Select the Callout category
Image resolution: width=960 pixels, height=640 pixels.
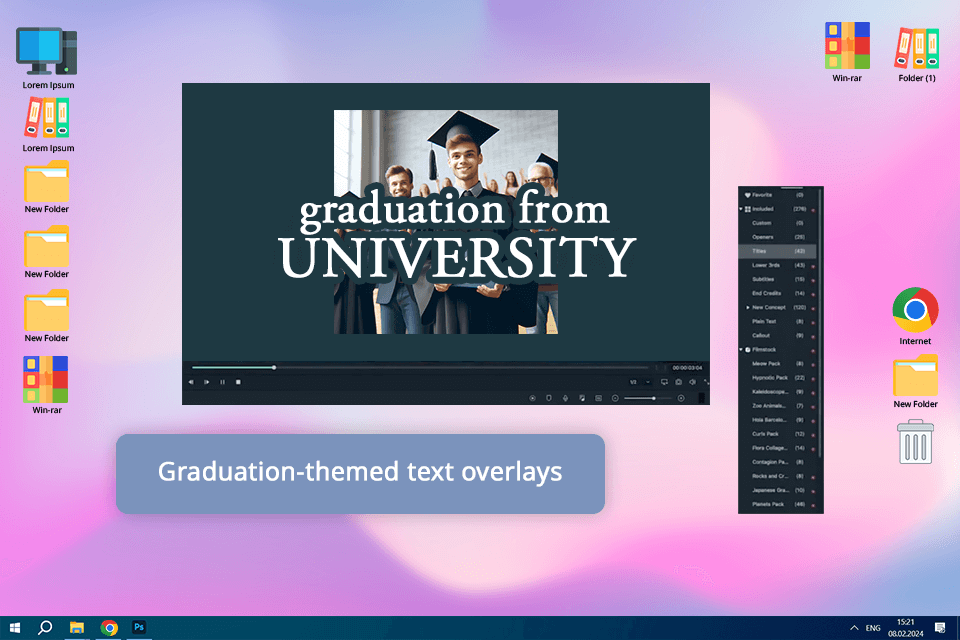pyautogui.click(x=778, y=336)
